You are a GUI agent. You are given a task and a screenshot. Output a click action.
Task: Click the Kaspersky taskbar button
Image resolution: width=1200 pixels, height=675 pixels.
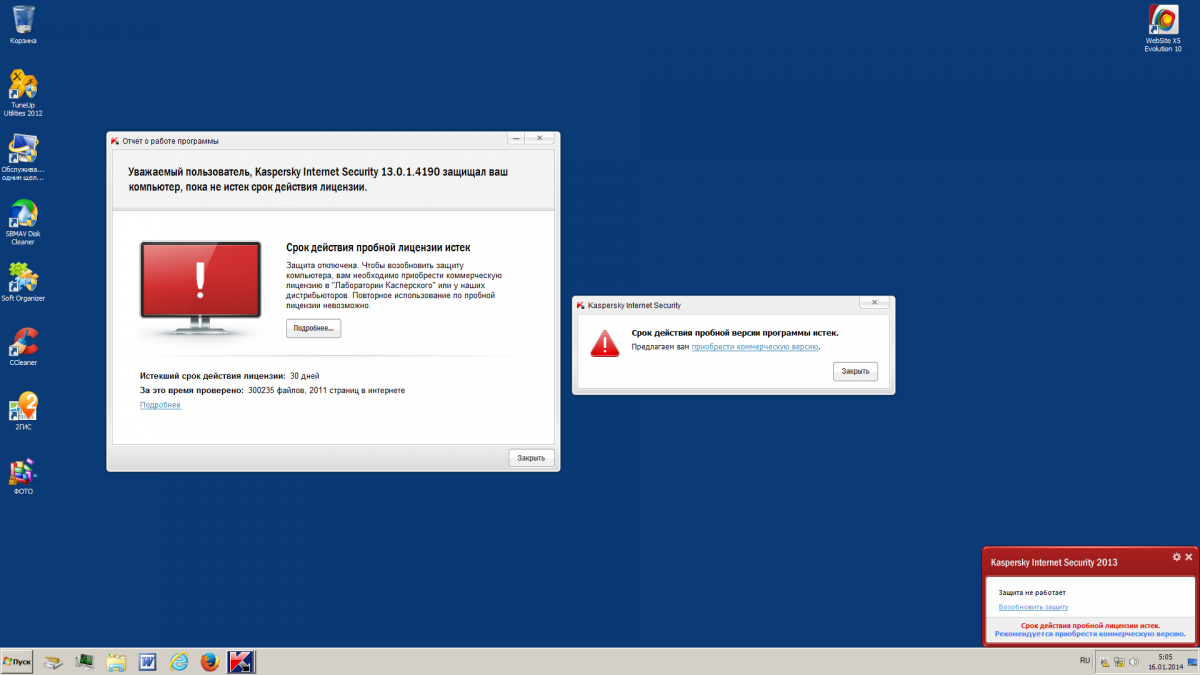[241, 662]
